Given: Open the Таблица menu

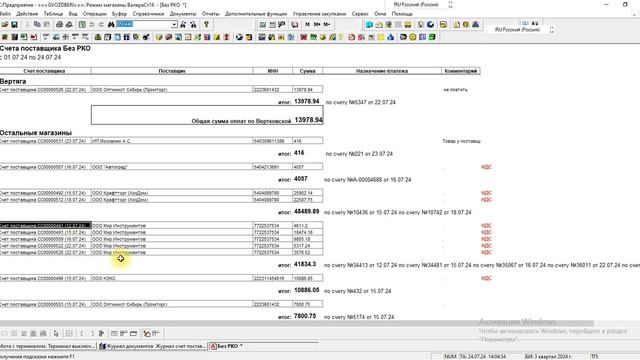Looking at the screenshot, I should tap(53, 13).
